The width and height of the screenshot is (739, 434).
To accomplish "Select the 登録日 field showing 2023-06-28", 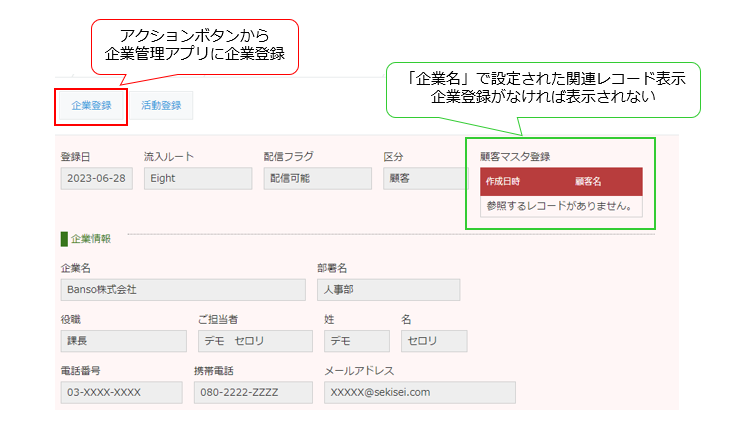I will (95, 179).
